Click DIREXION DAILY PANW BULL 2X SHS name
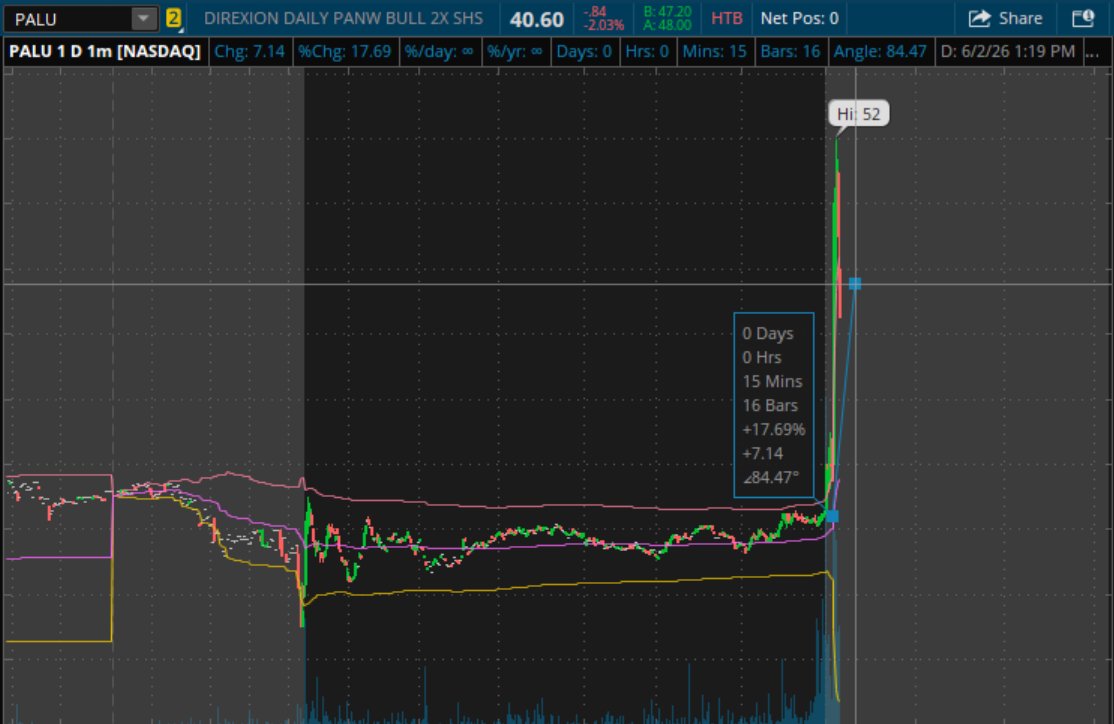1114x724 pixels. pos(343,18)
